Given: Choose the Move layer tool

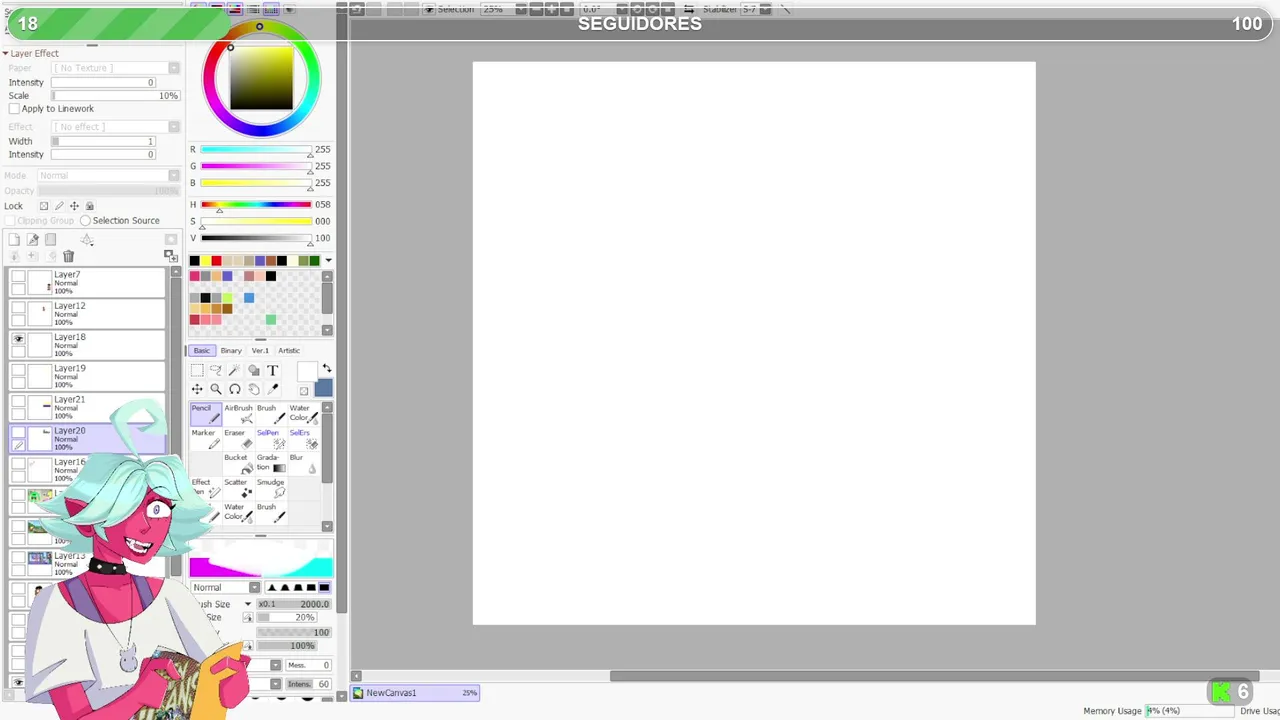Looking at the screenshot, I should click(x=197, y=389).
